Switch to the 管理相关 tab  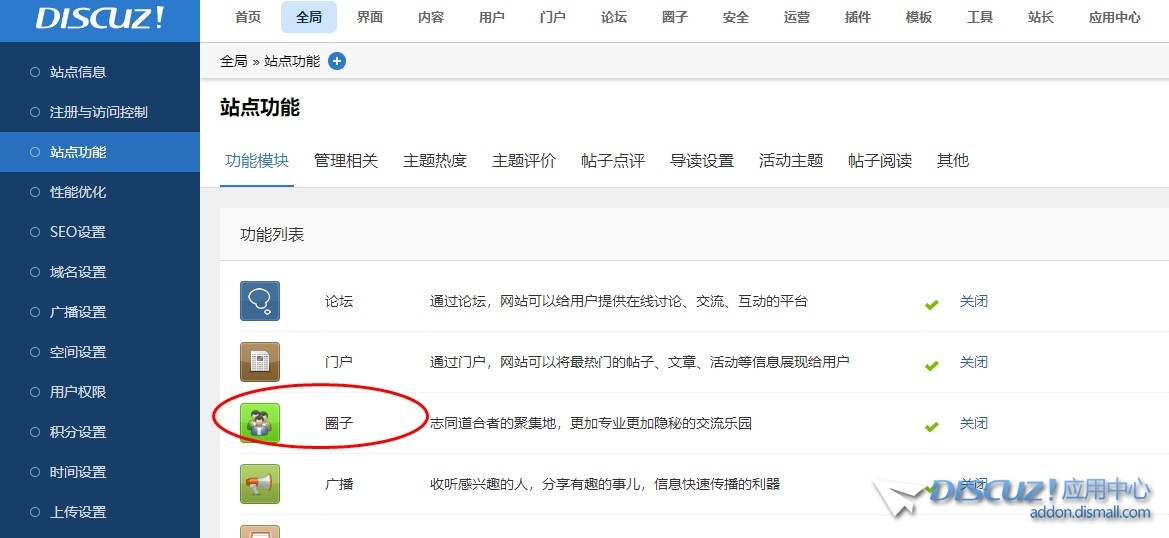[x=346, y=161]
